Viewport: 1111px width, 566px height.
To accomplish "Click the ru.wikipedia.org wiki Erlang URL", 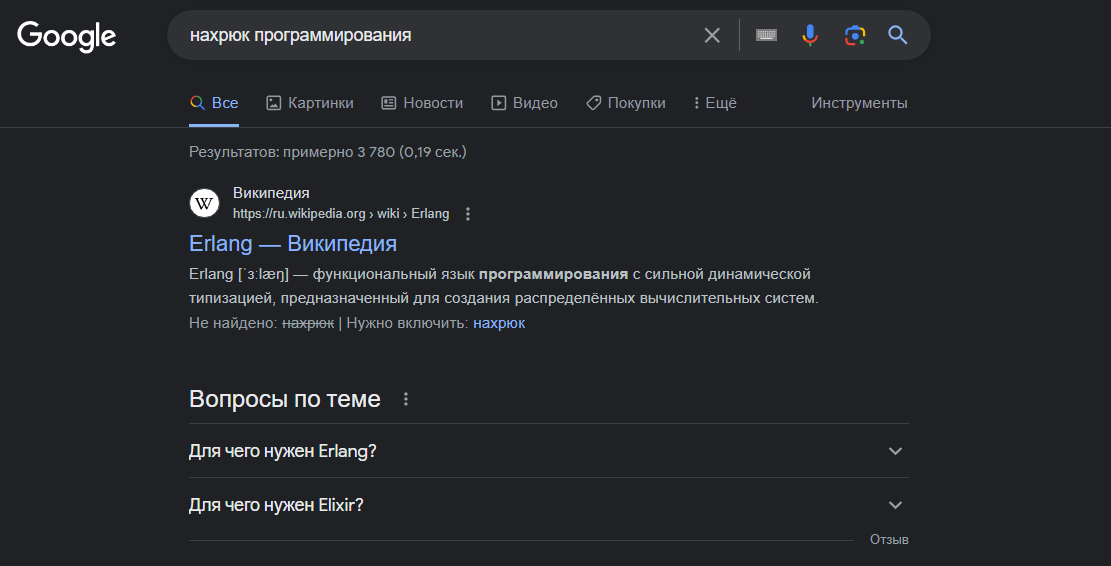I will (341, 214).
